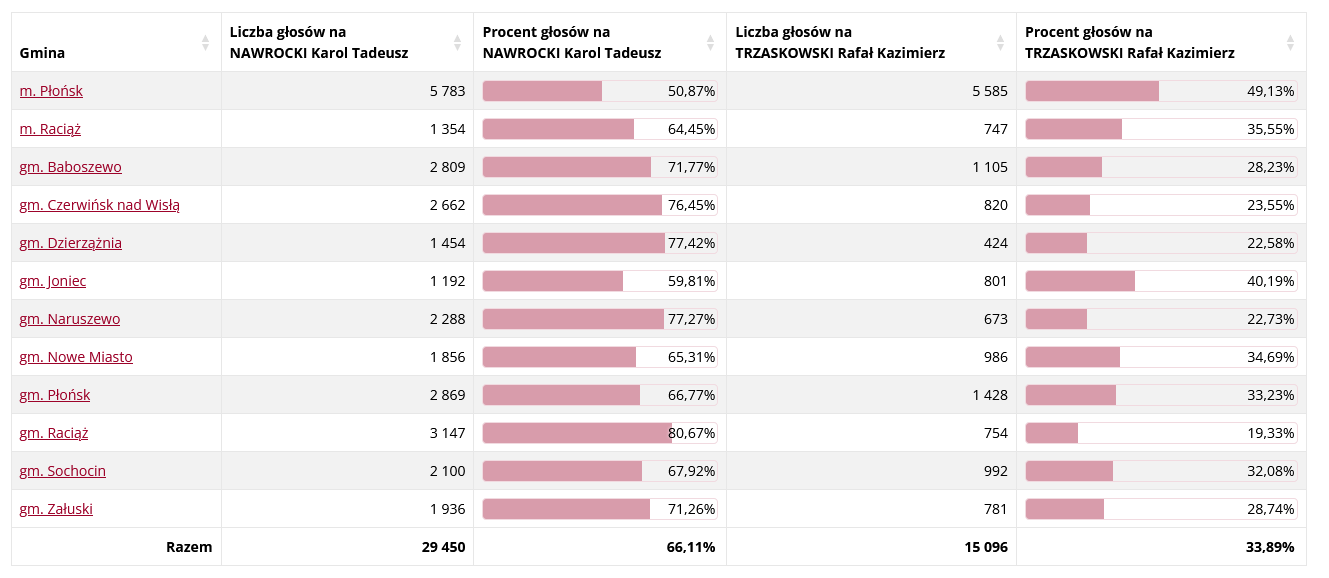The width and height of the screenshot is (1329, 578).
Task: Go to gm. Sochocin results
Action: pyautogui.click(x=62, y=471)
